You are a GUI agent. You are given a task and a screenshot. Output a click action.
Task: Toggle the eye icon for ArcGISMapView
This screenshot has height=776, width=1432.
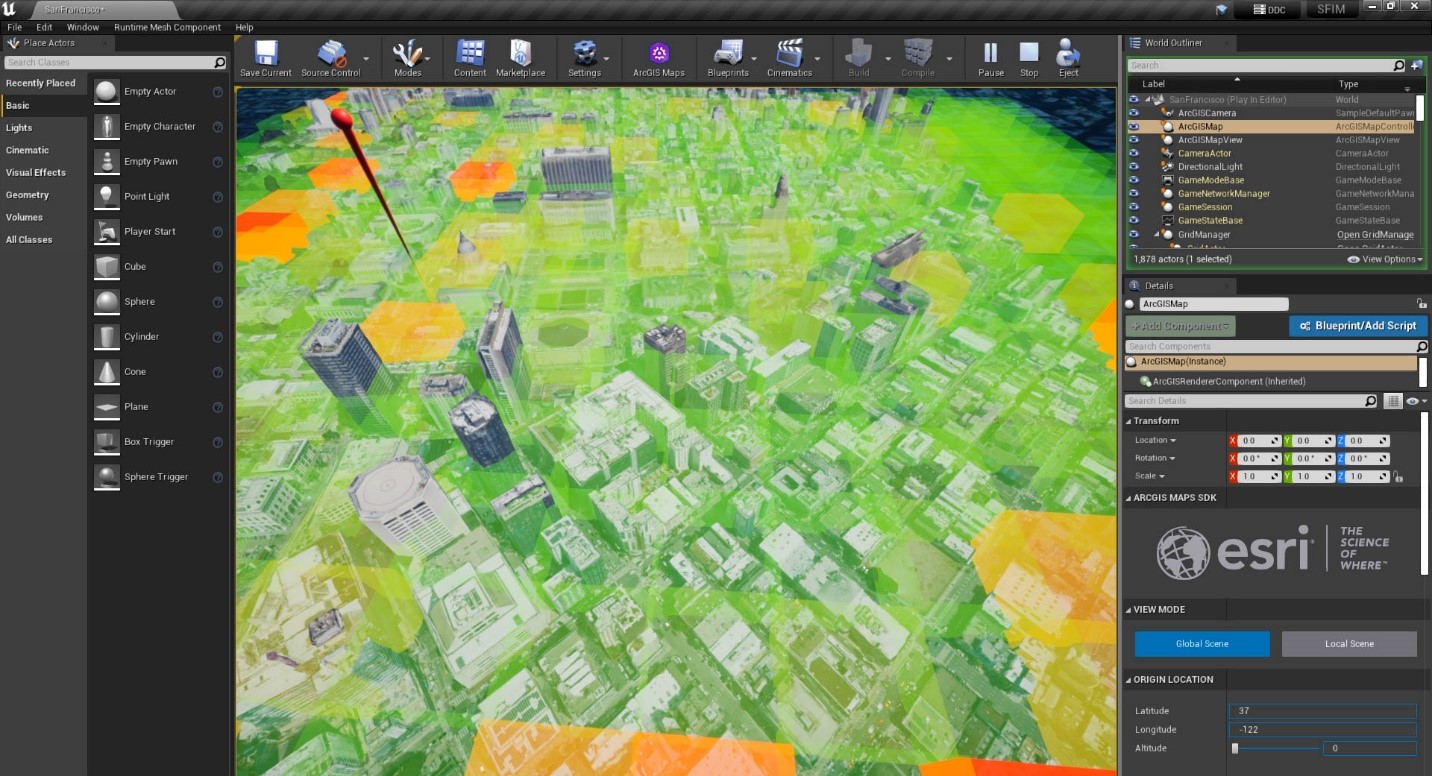point(1133,140)
